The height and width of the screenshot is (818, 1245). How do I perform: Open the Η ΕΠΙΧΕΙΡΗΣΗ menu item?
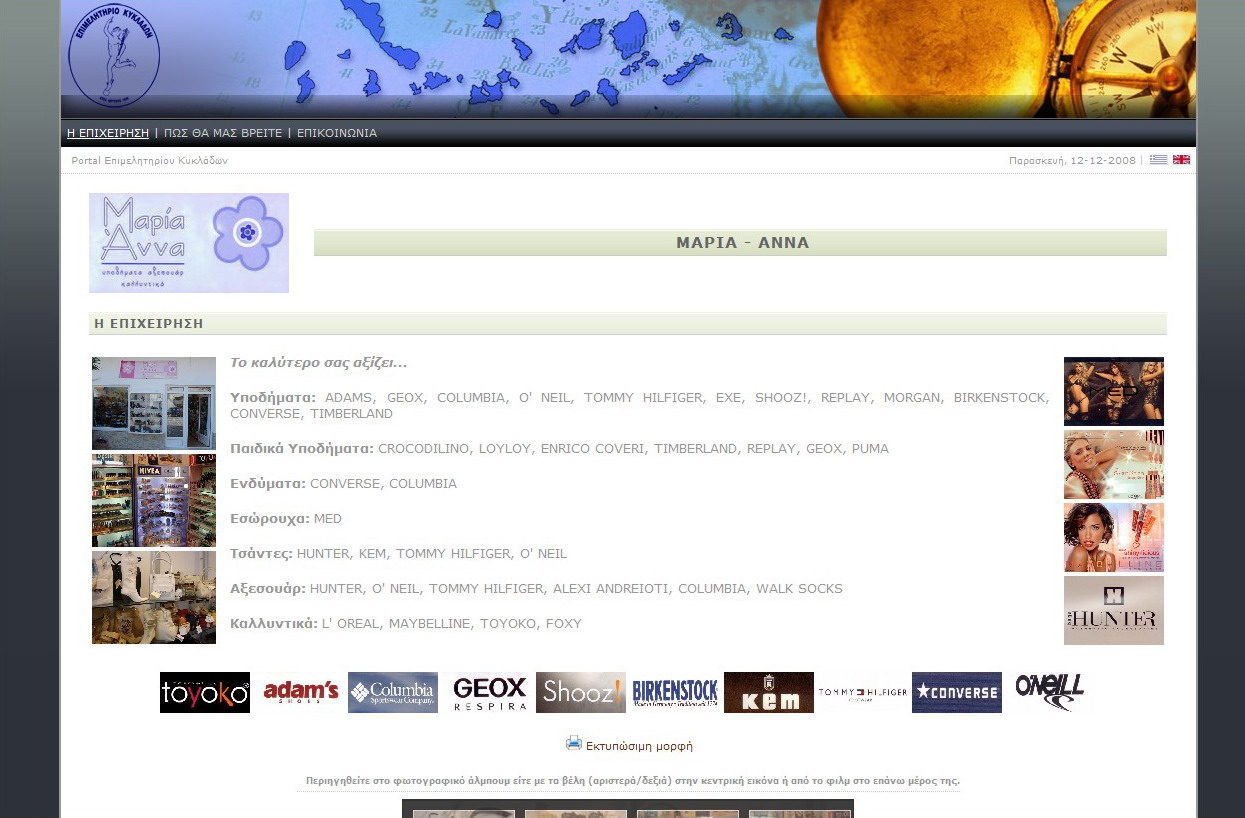coord(108,133)
